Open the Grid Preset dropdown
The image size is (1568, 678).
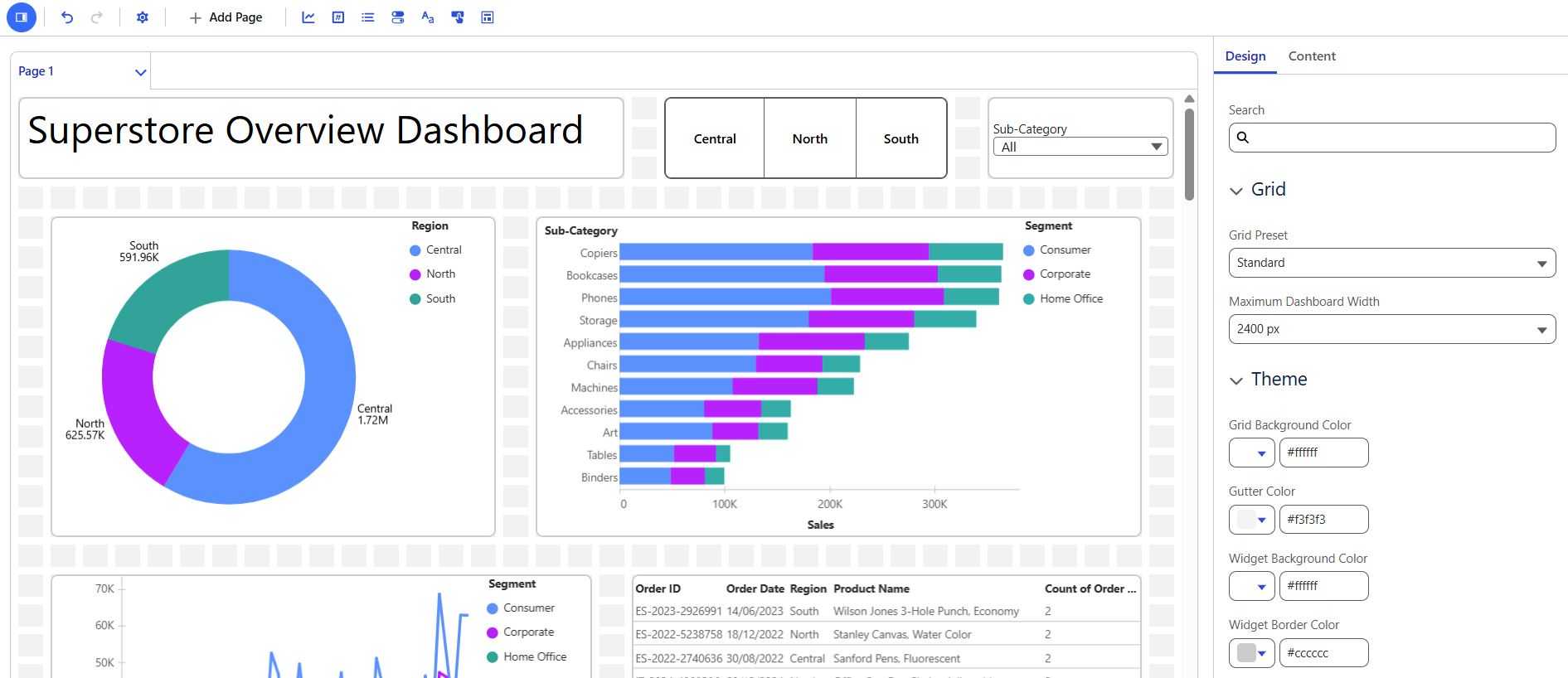(x=1392, y=263)
